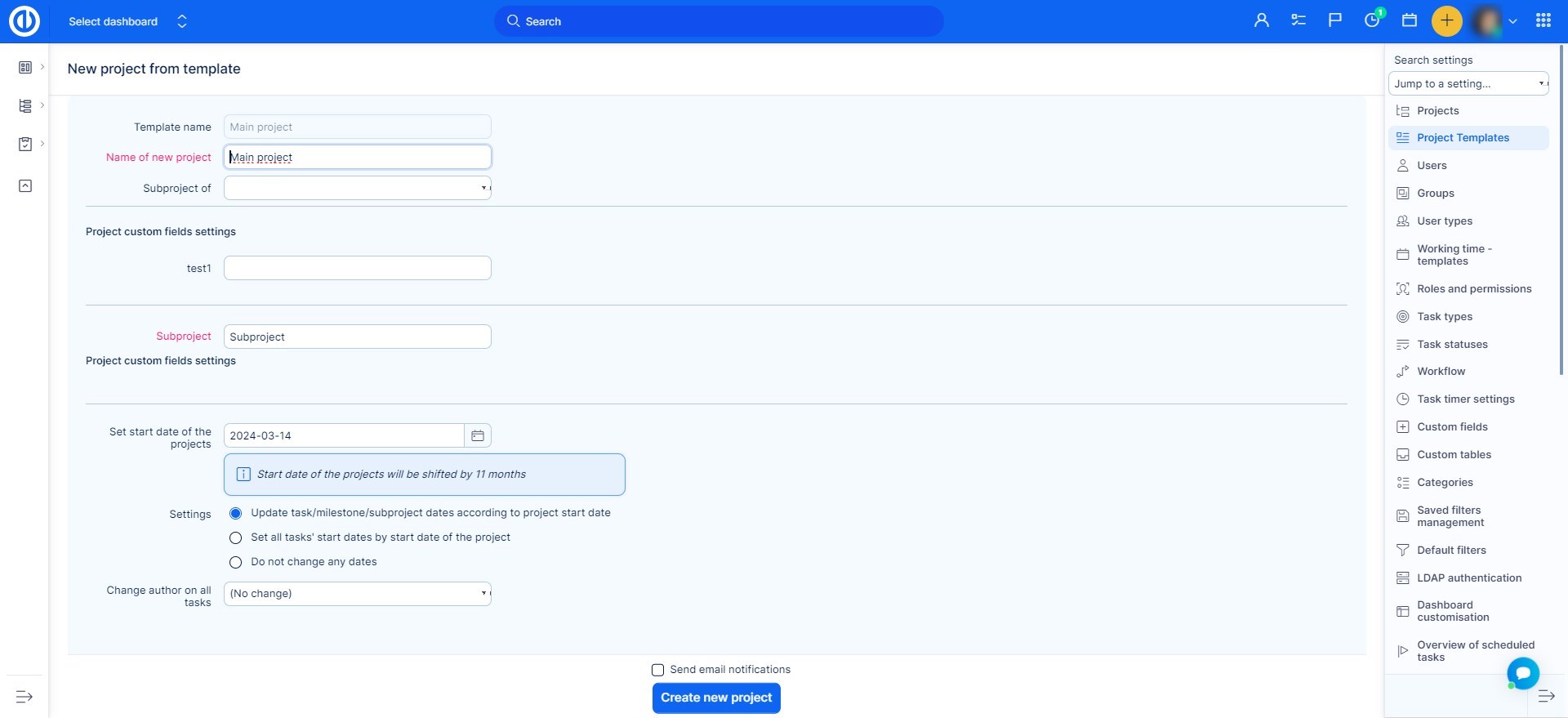Screen dimensions: 1568x718
Task: Click the Create new project button
Action: click(716, 698)
